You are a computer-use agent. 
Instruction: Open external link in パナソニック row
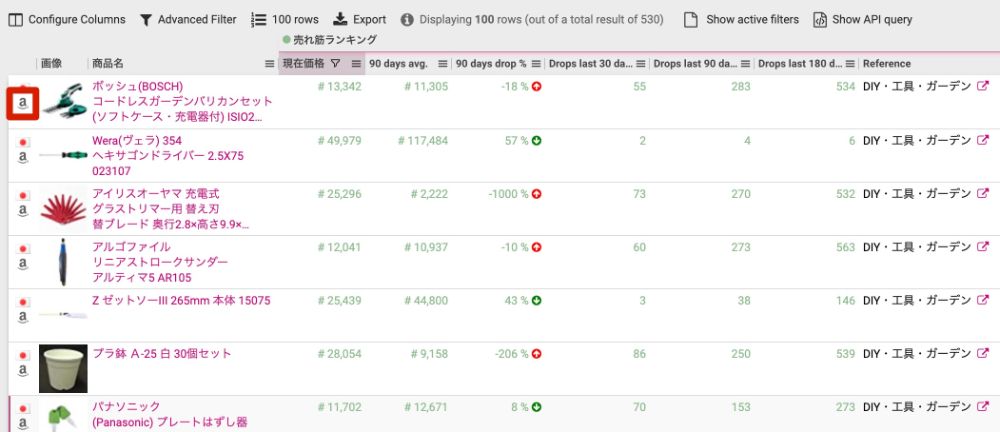coord(983,406)
